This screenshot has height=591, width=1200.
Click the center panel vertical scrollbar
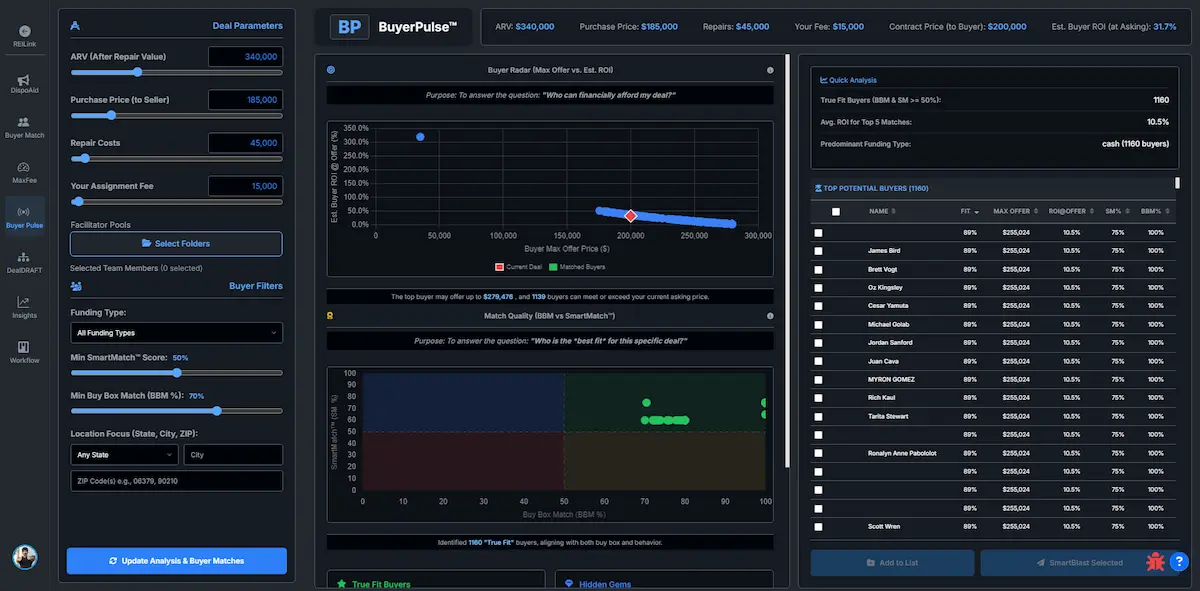click(x=787, y=260)
